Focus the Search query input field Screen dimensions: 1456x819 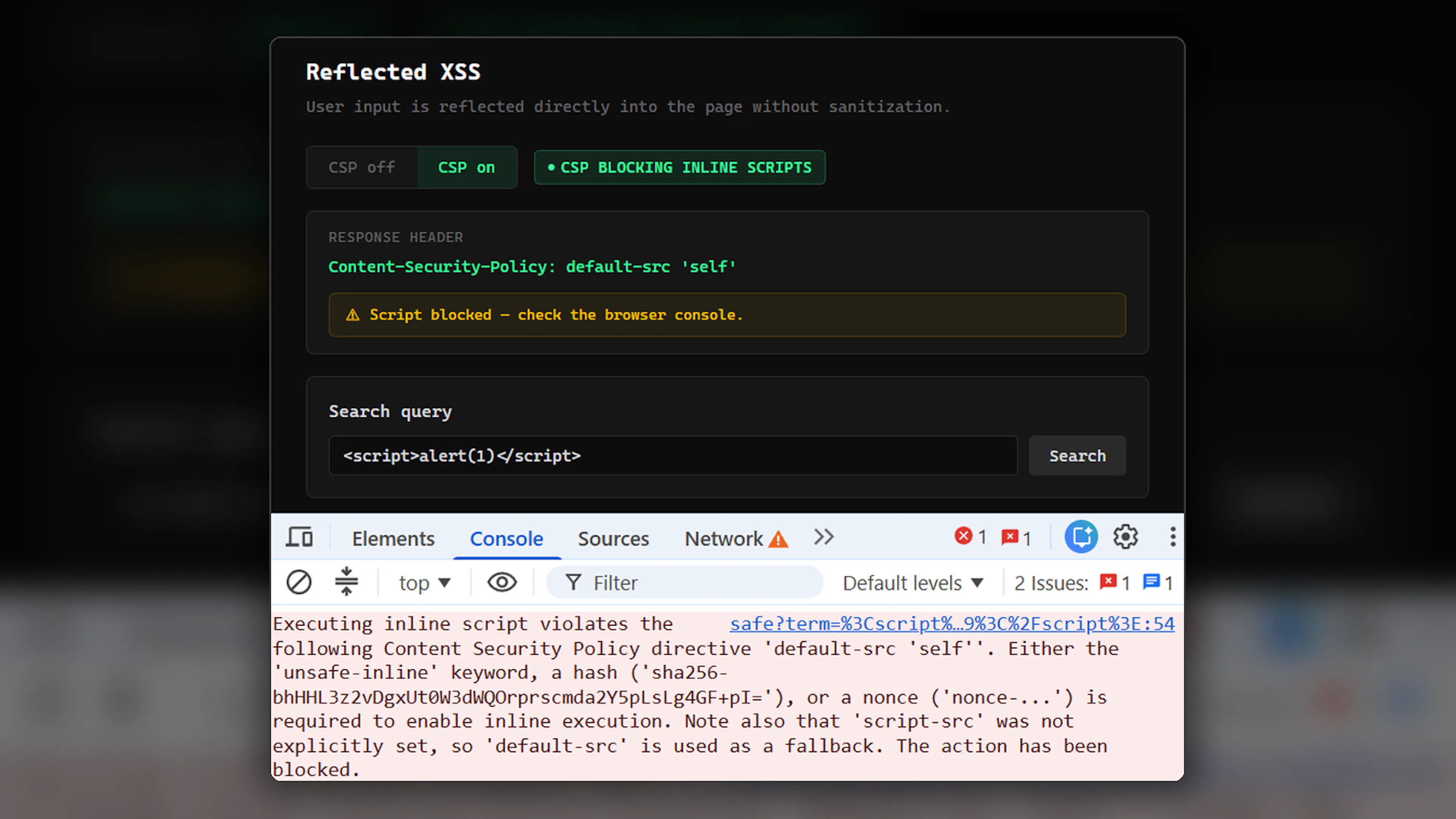673,455
